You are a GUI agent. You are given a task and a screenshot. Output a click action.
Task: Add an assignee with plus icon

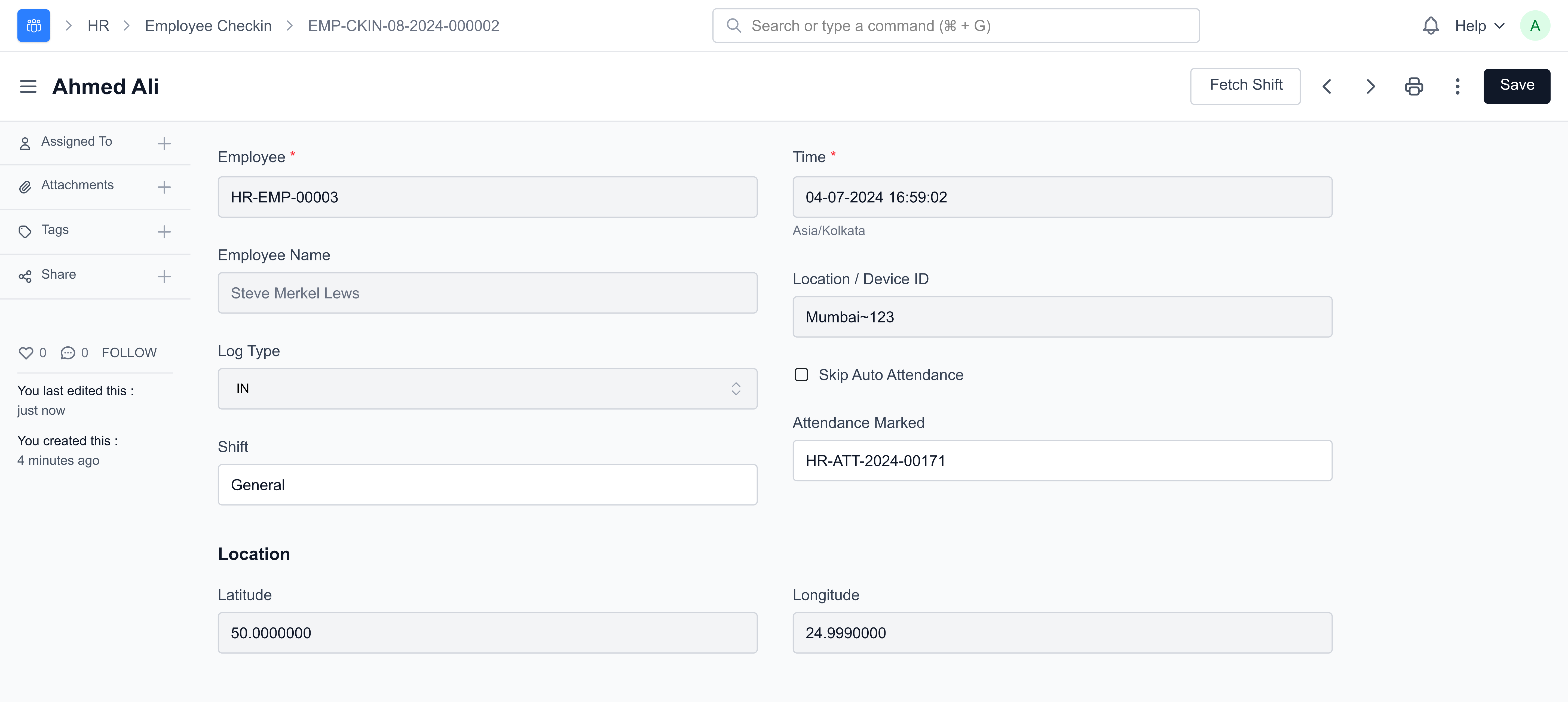(164, 144)
